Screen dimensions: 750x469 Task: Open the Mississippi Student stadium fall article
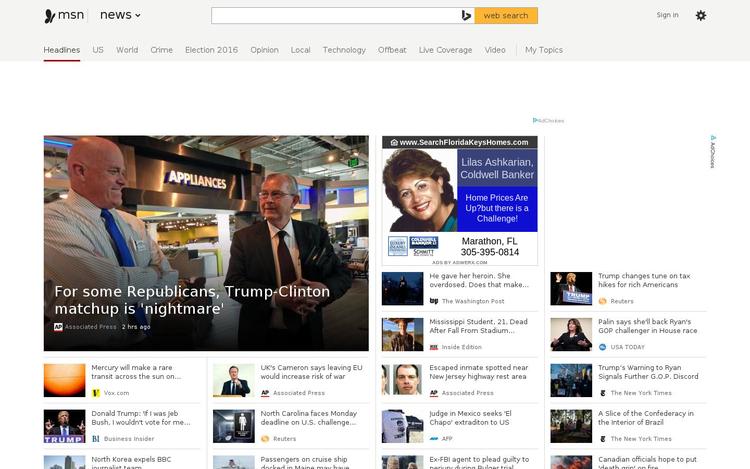478,326
